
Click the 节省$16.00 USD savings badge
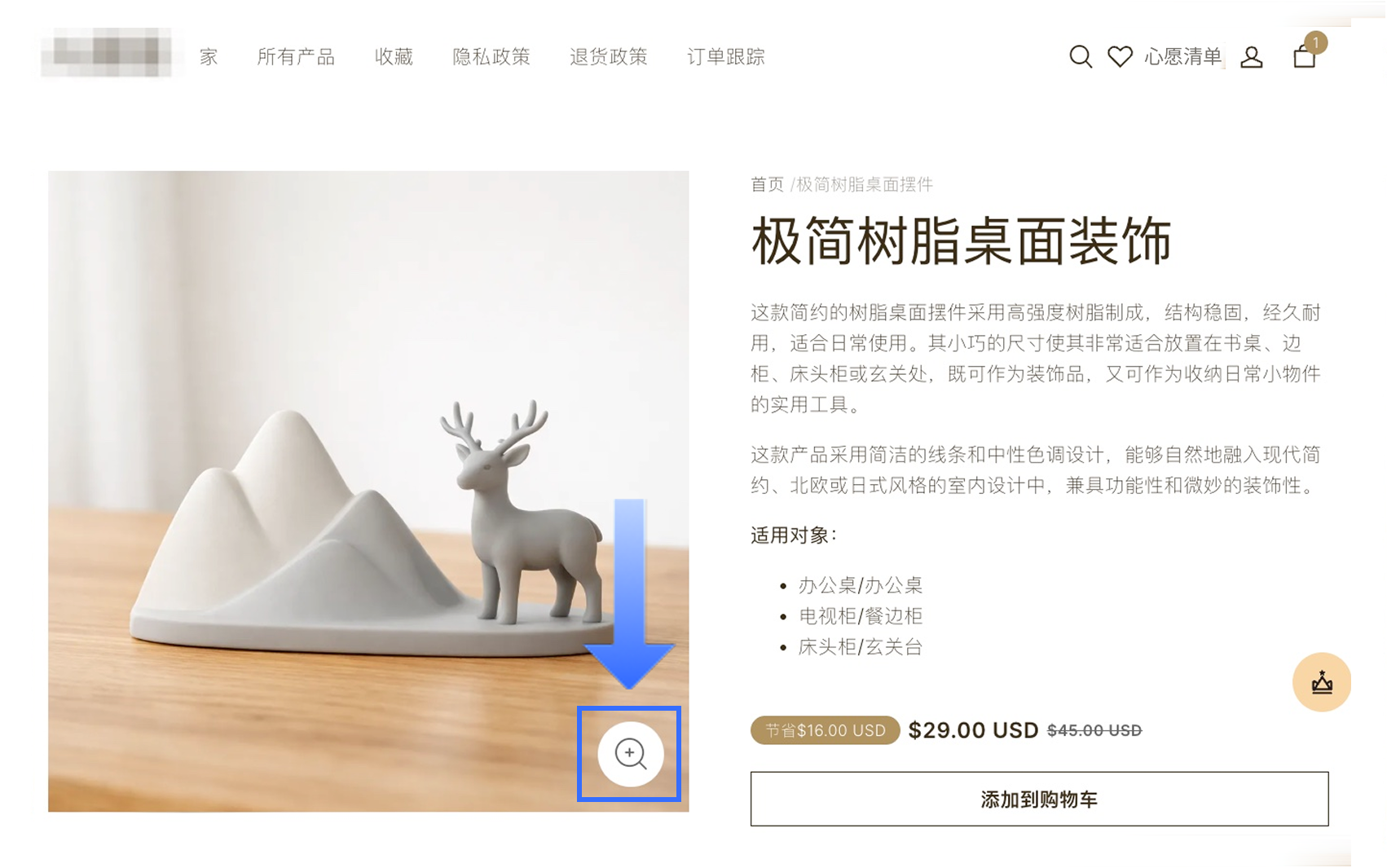(825, 730)
